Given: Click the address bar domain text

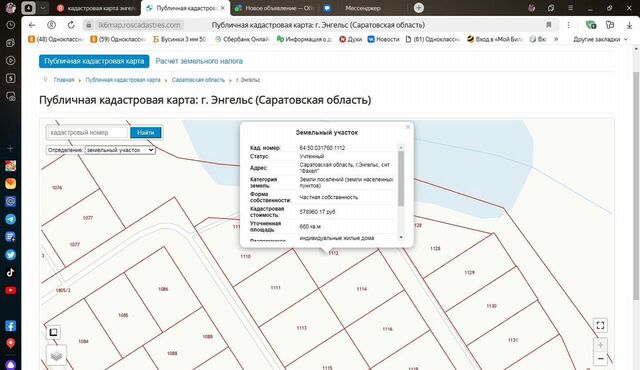Looking at the screenshot, I should (140, 25).
